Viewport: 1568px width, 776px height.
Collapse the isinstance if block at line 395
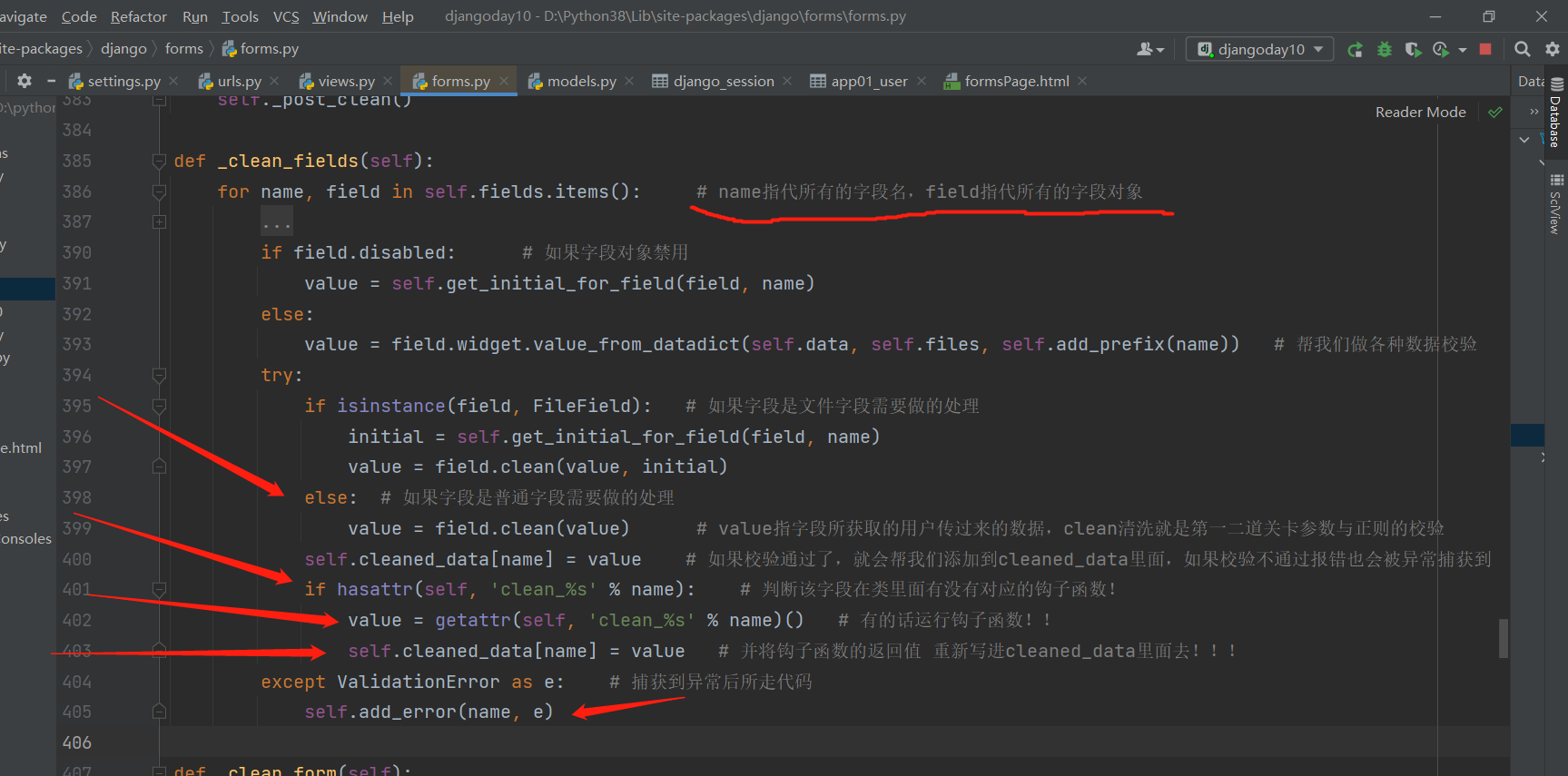pos(160,406)
